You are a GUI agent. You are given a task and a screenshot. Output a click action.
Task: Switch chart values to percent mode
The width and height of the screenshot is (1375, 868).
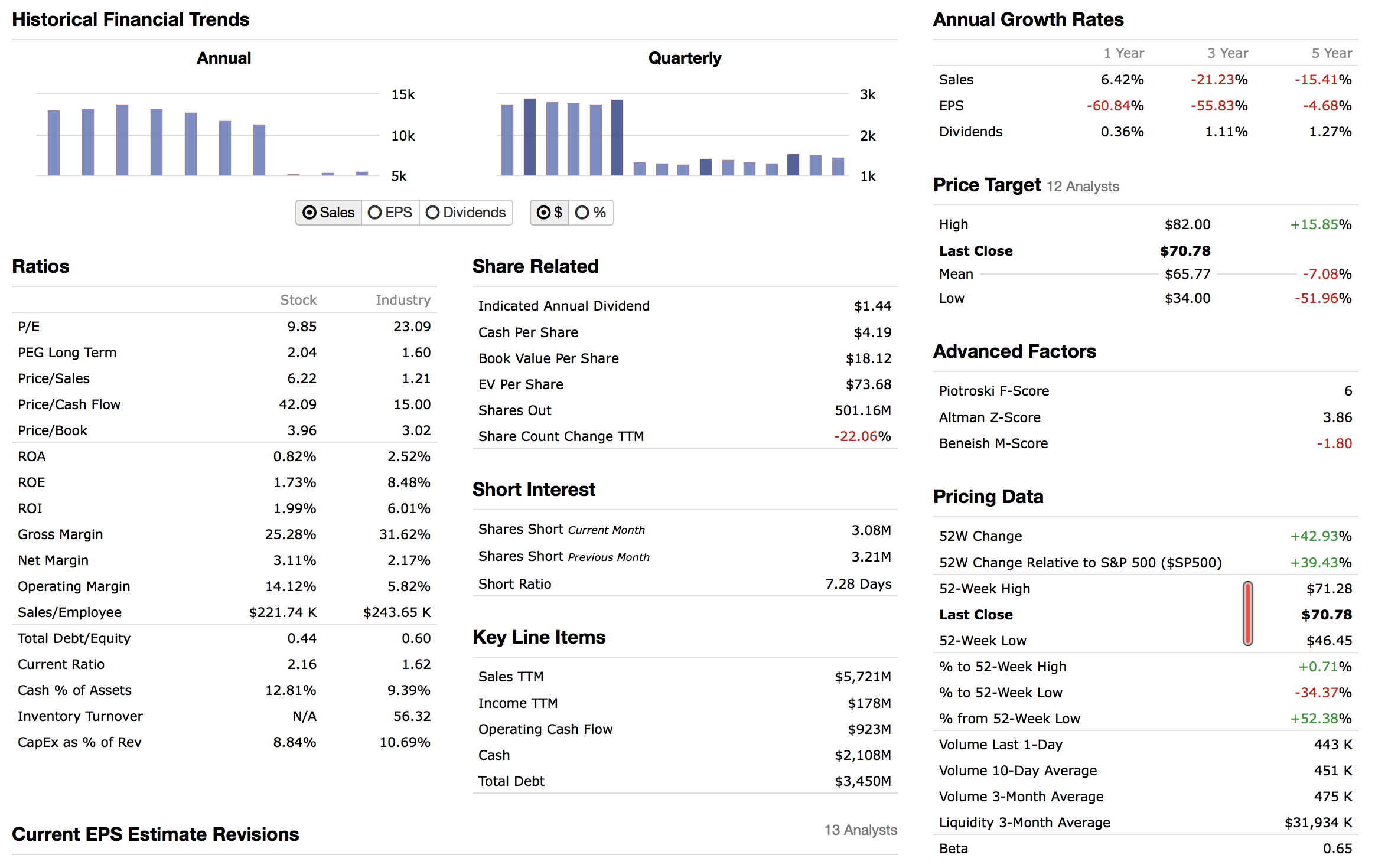coord(591,213)
